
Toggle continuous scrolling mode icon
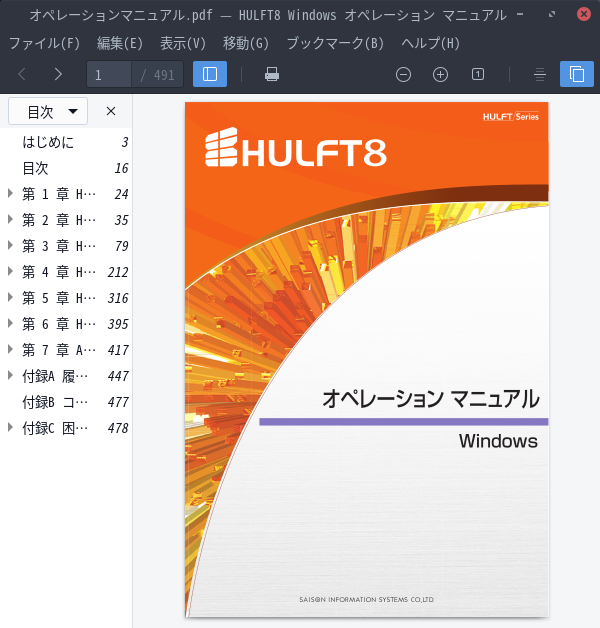click(x=540, y=74)
